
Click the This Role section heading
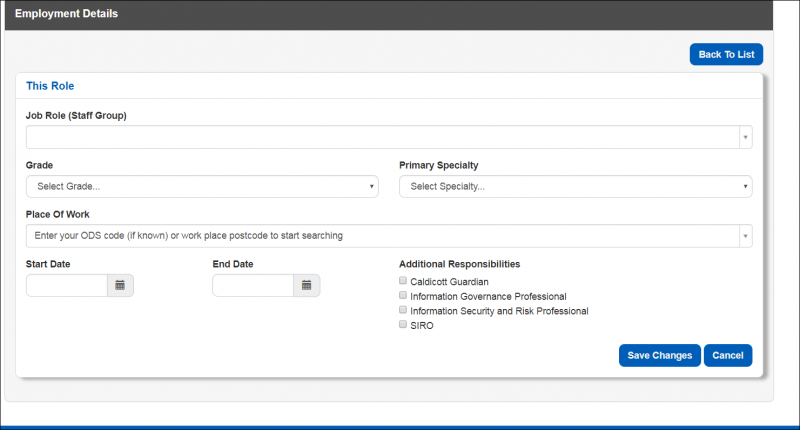point(50,86)
